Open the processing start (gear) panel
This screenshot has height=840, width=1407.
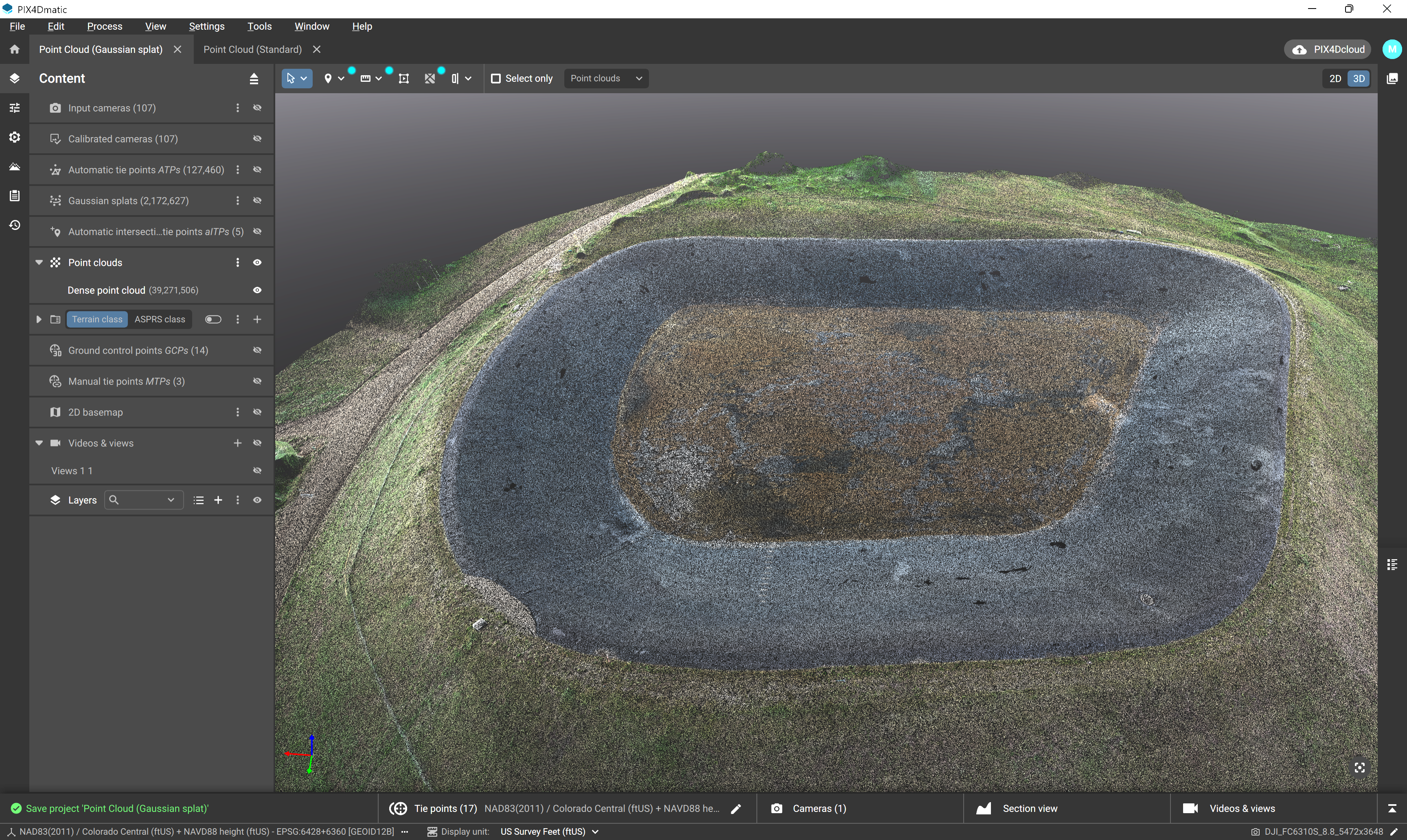tap(14, 137)
